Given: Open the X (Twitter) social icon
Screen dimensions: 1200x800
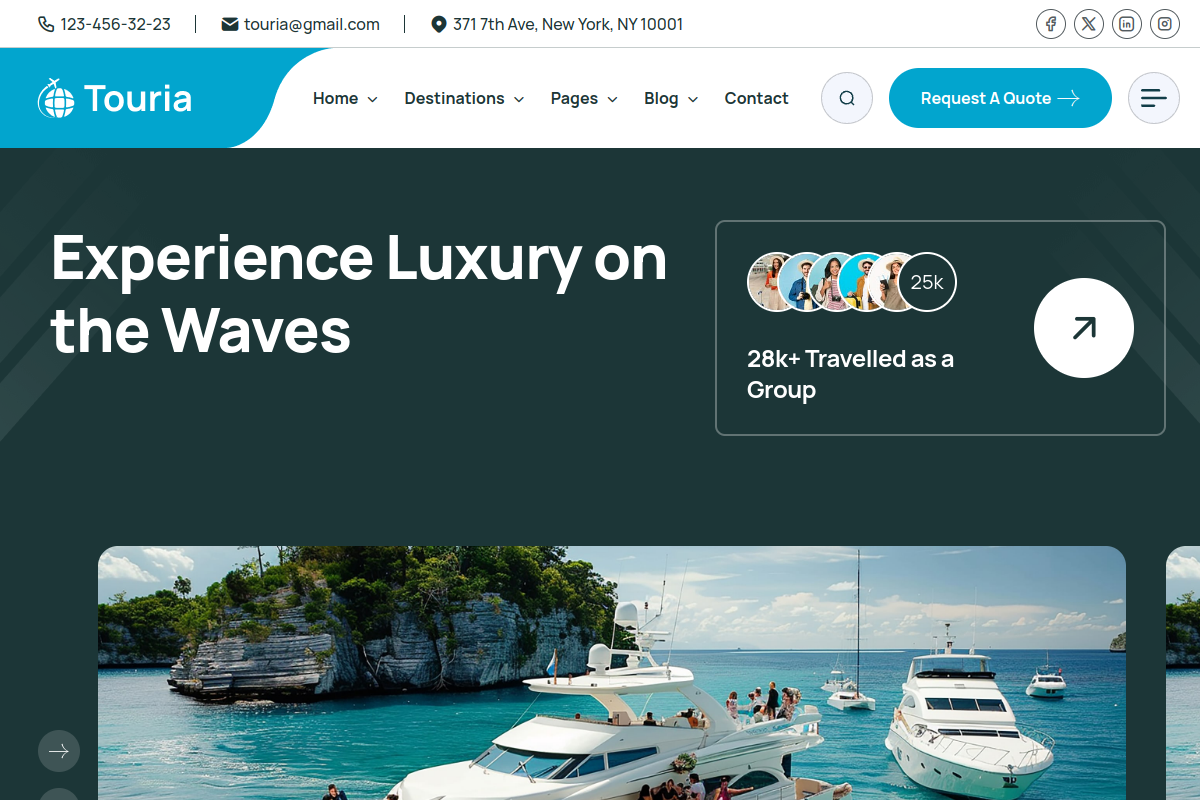Looking at the screenshot, I should tap(1089, 24).
